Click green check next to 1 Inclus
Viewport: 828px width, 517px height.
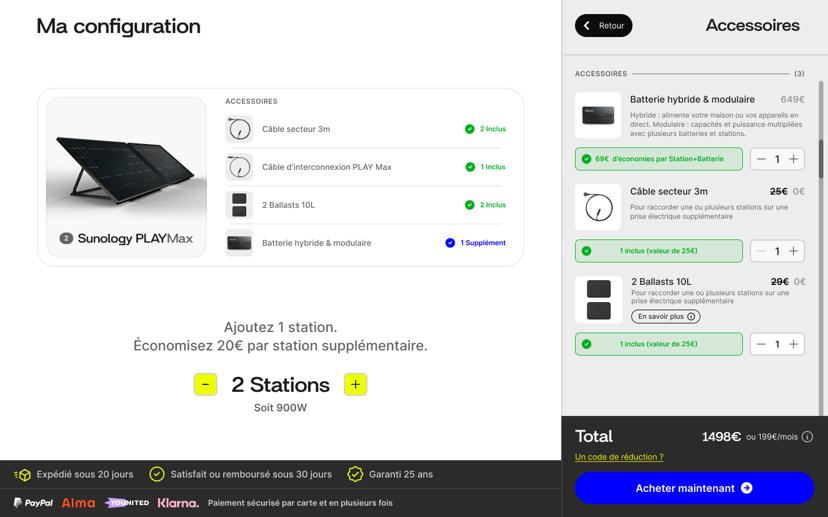click(470, 167)
